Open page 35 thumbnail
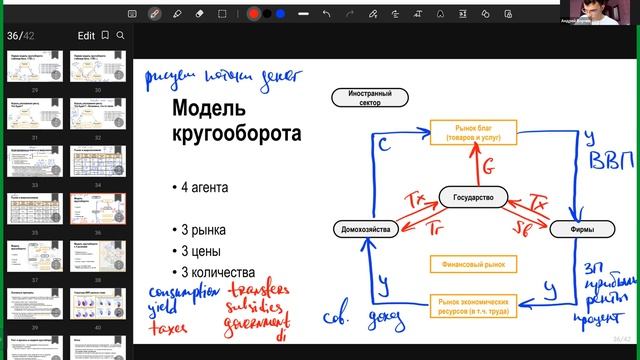Screen dimensions: 640x360 click(35, 209)
